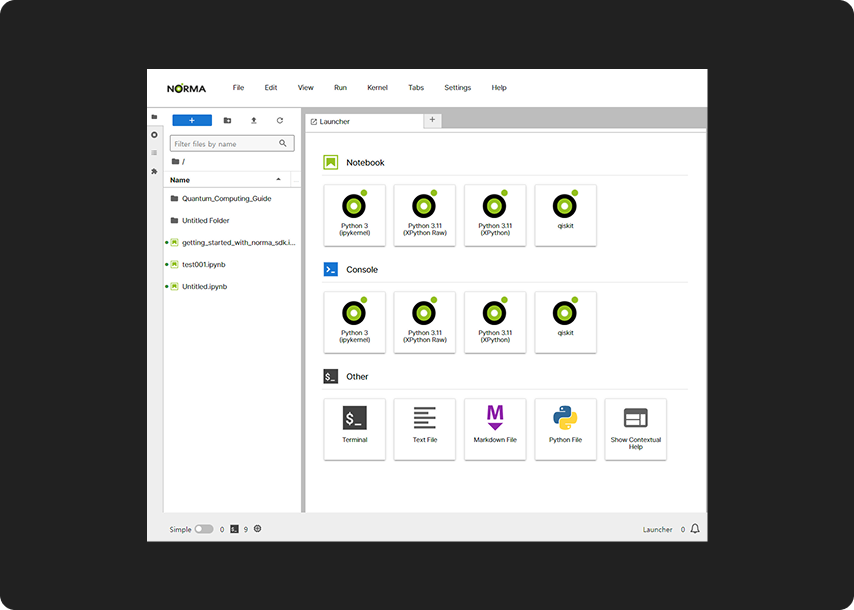Screen dimensions: 854x610
Task: Select getting_started_with_norma_sdk notebook file
Action: point(232,242)
